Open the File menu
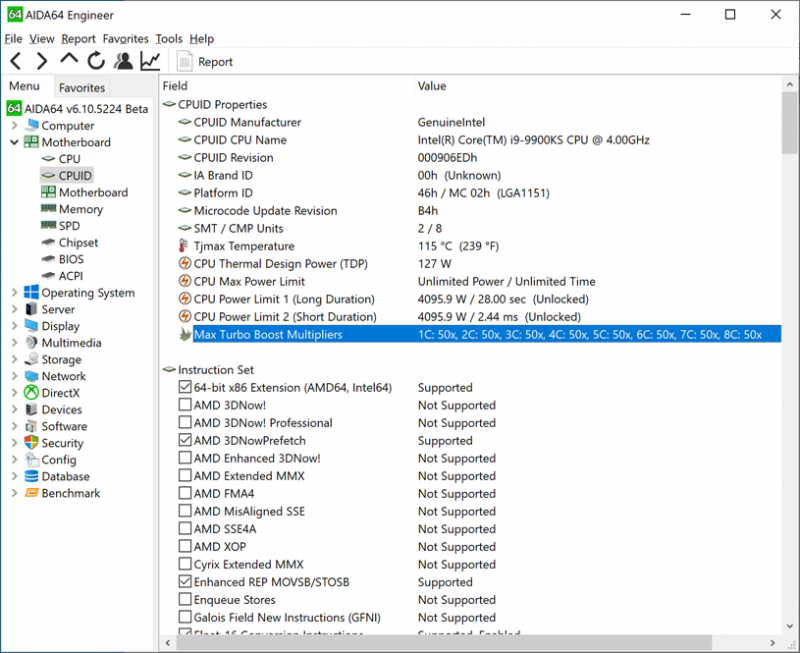 point(13,39)
